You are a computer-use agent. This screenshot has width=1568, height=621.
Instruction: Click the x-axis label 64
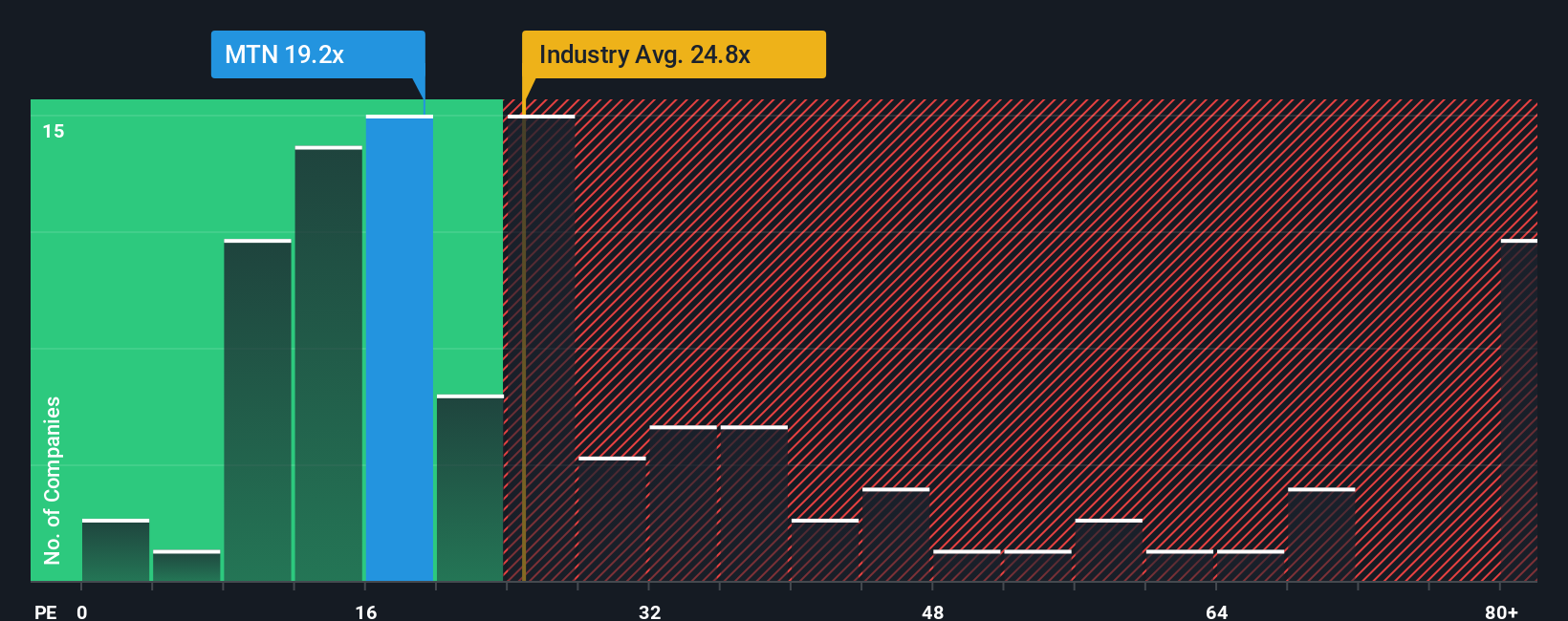[x=1217, y=611]
